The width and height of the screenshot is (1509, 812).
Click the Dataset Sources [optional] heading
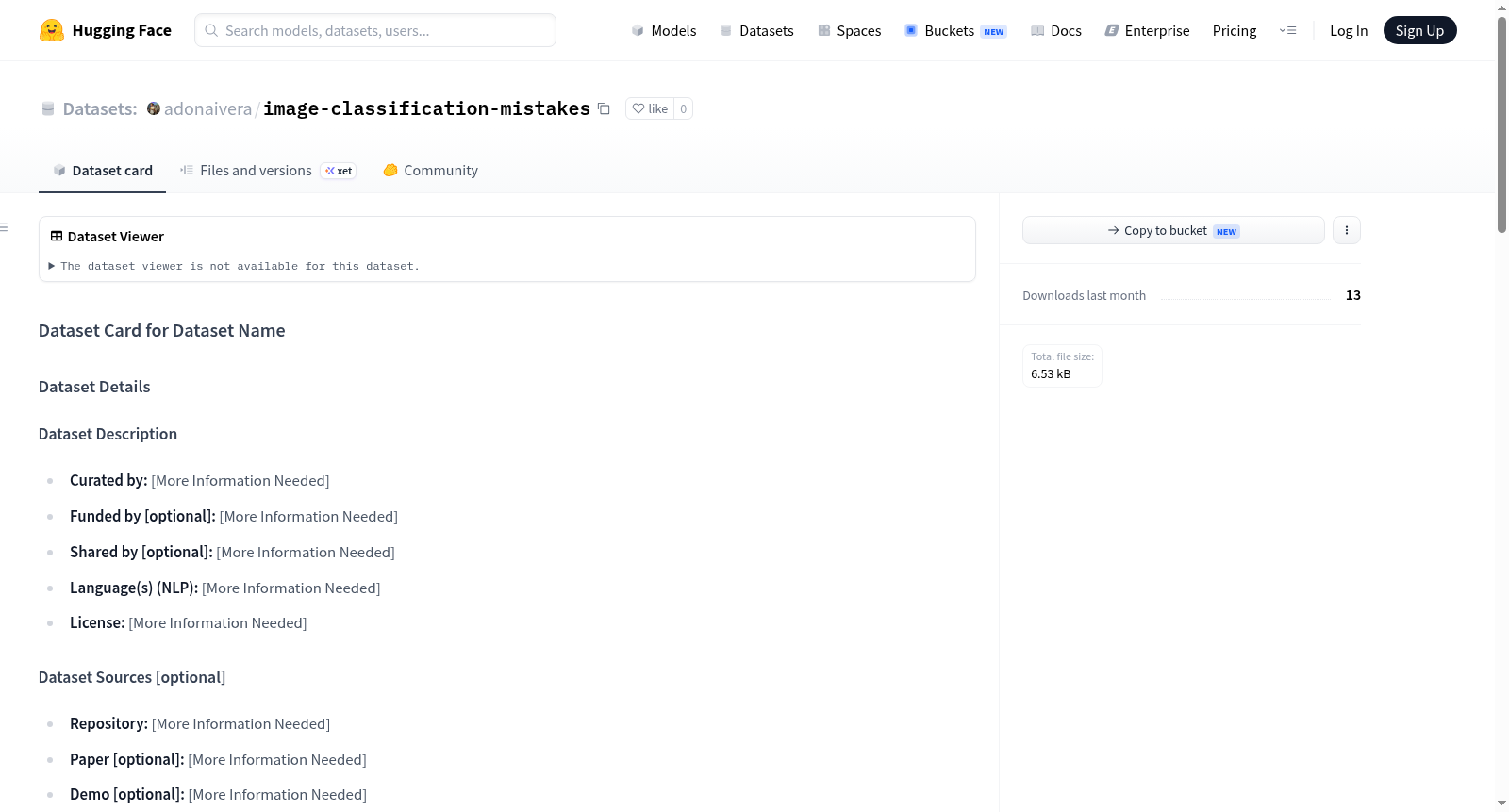coord(132,677)
